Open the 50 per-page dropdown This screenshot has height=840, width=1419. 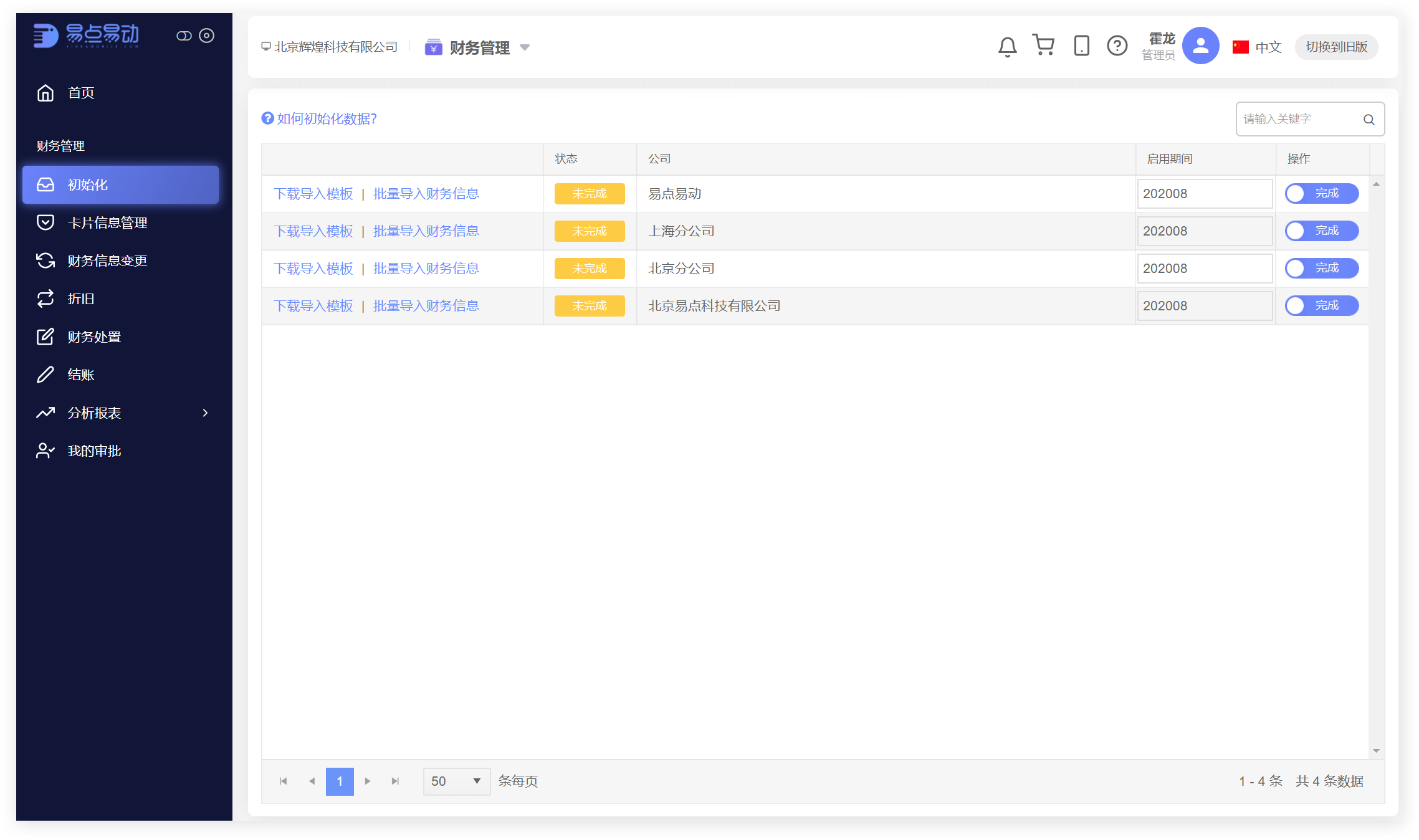[456, 781]
